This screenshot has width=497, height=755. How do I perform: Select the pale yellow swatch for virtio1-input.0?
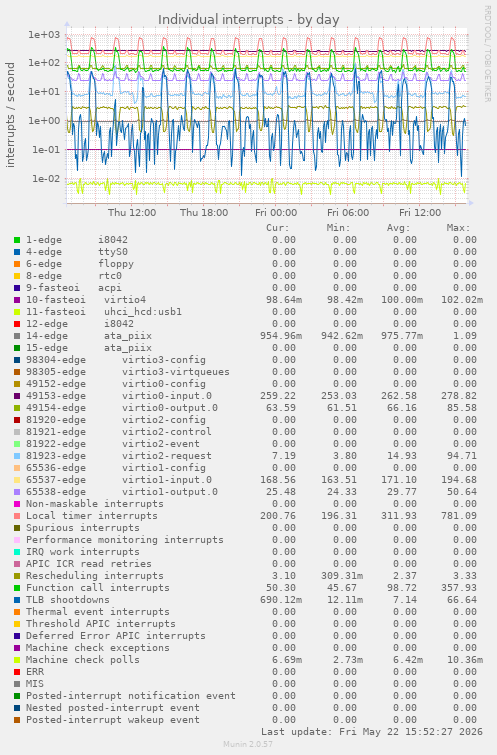pyautogui.click(x=17, y=480)
